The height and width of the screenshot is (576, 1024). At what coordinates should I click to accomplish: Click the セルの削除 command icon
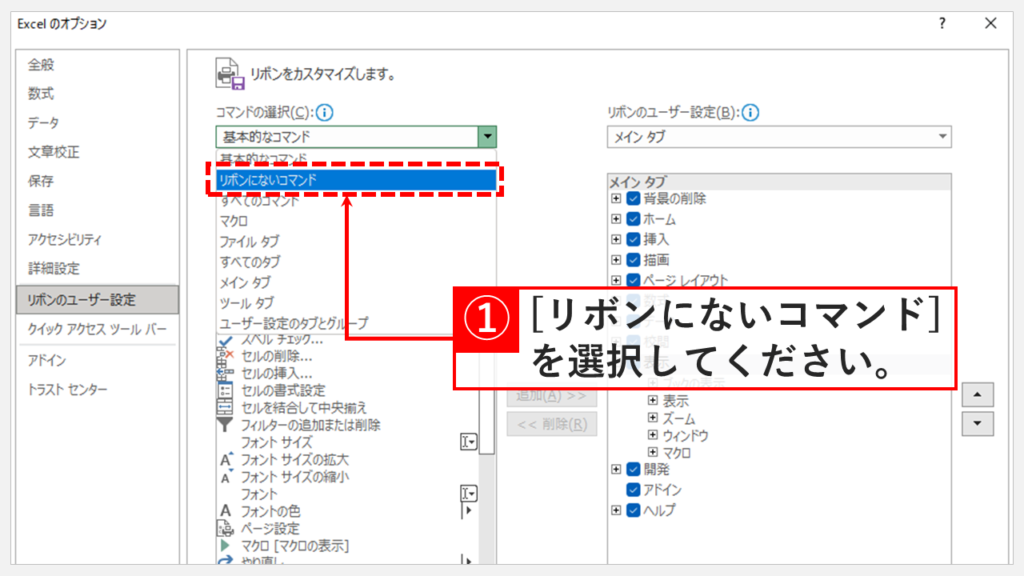point(225,356)
